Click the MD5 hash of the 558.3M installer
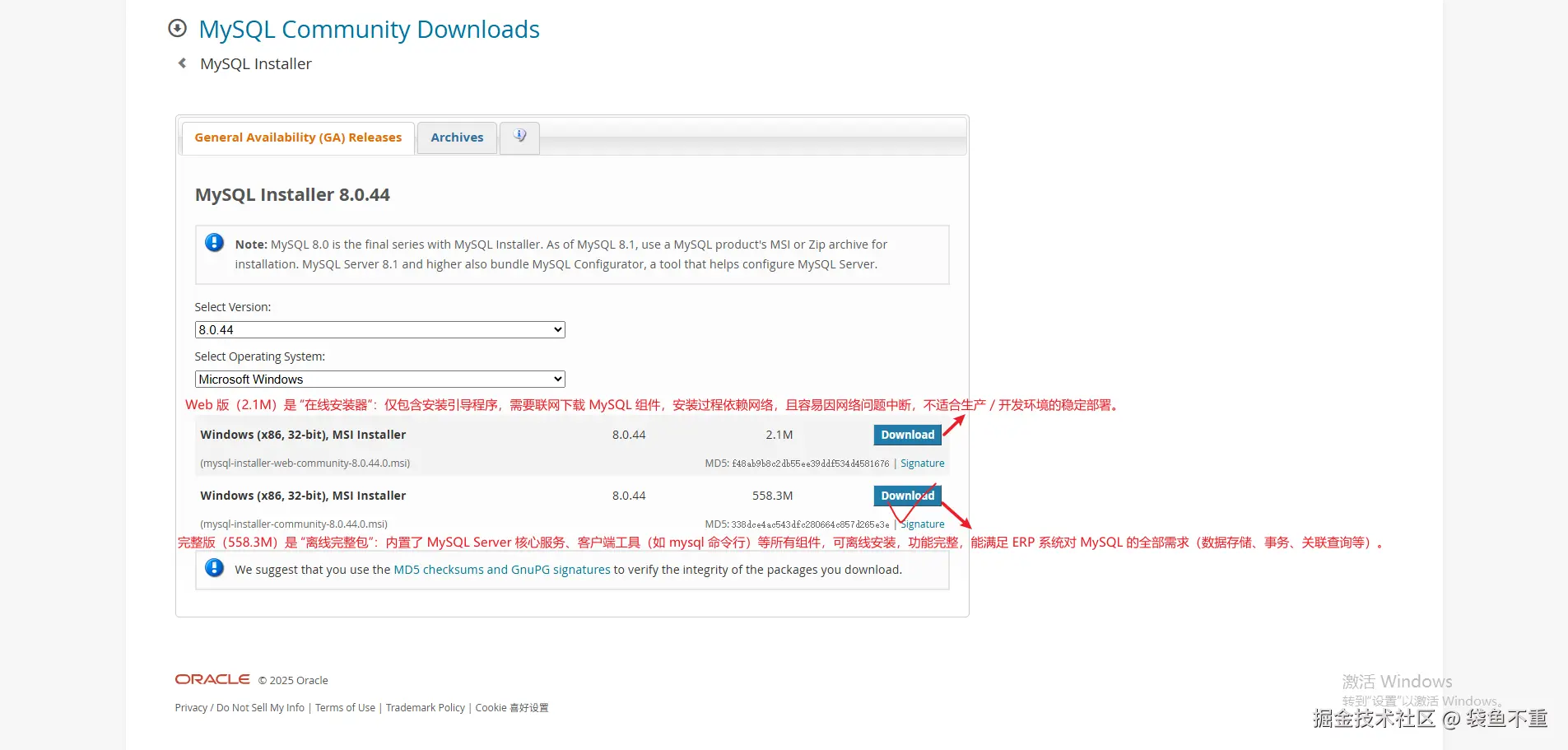Viewport: 1568px width, 750px height. click(810, 524)
